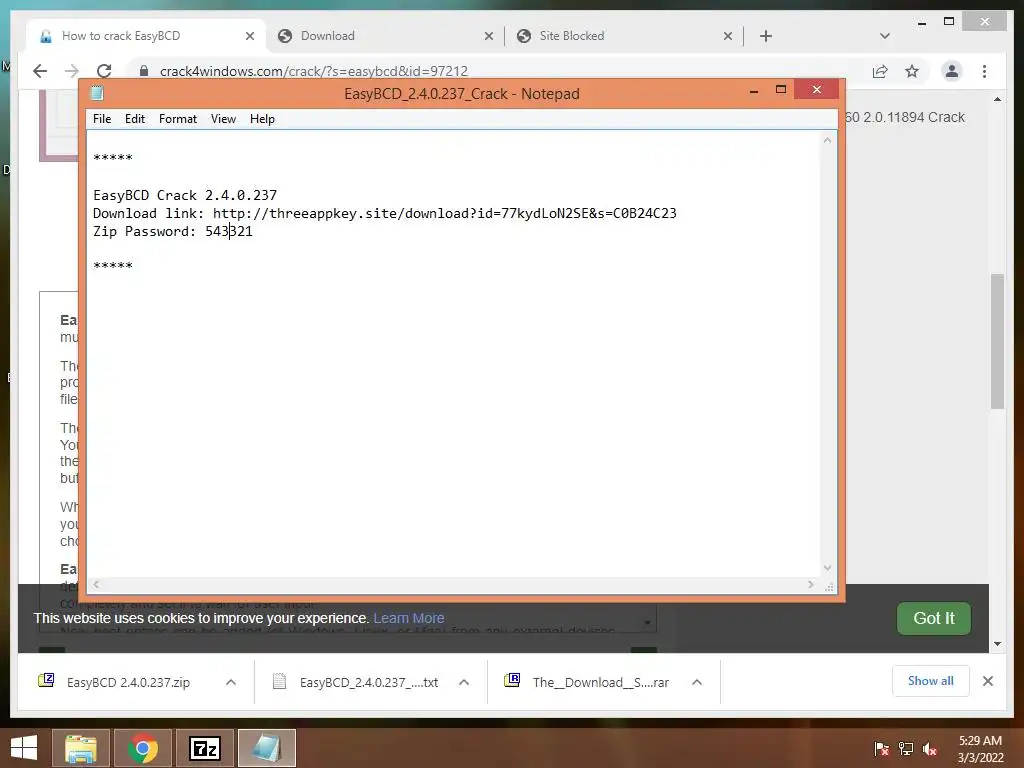The image size is (1024, 768).
Task: Click the Notepad horizontal scroll left arrow
Action: click(x=96, y=584)
